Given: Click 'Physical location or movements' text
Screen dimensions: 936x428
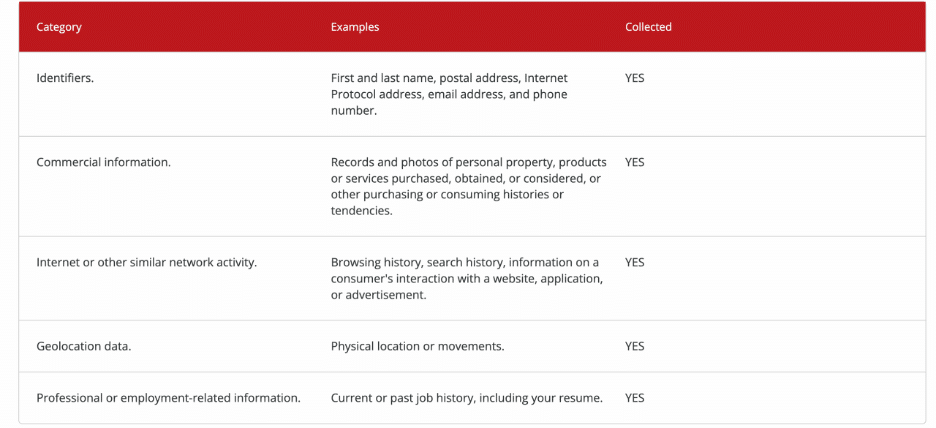Looking at the screenshot, I should pyautogui.click(x=417, y=346).
